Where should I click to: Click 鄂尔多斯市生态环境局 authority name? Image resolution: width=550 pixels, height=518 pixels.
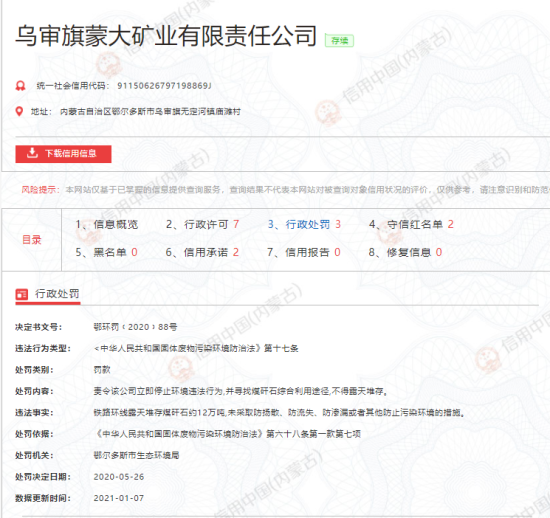point(136,456)
